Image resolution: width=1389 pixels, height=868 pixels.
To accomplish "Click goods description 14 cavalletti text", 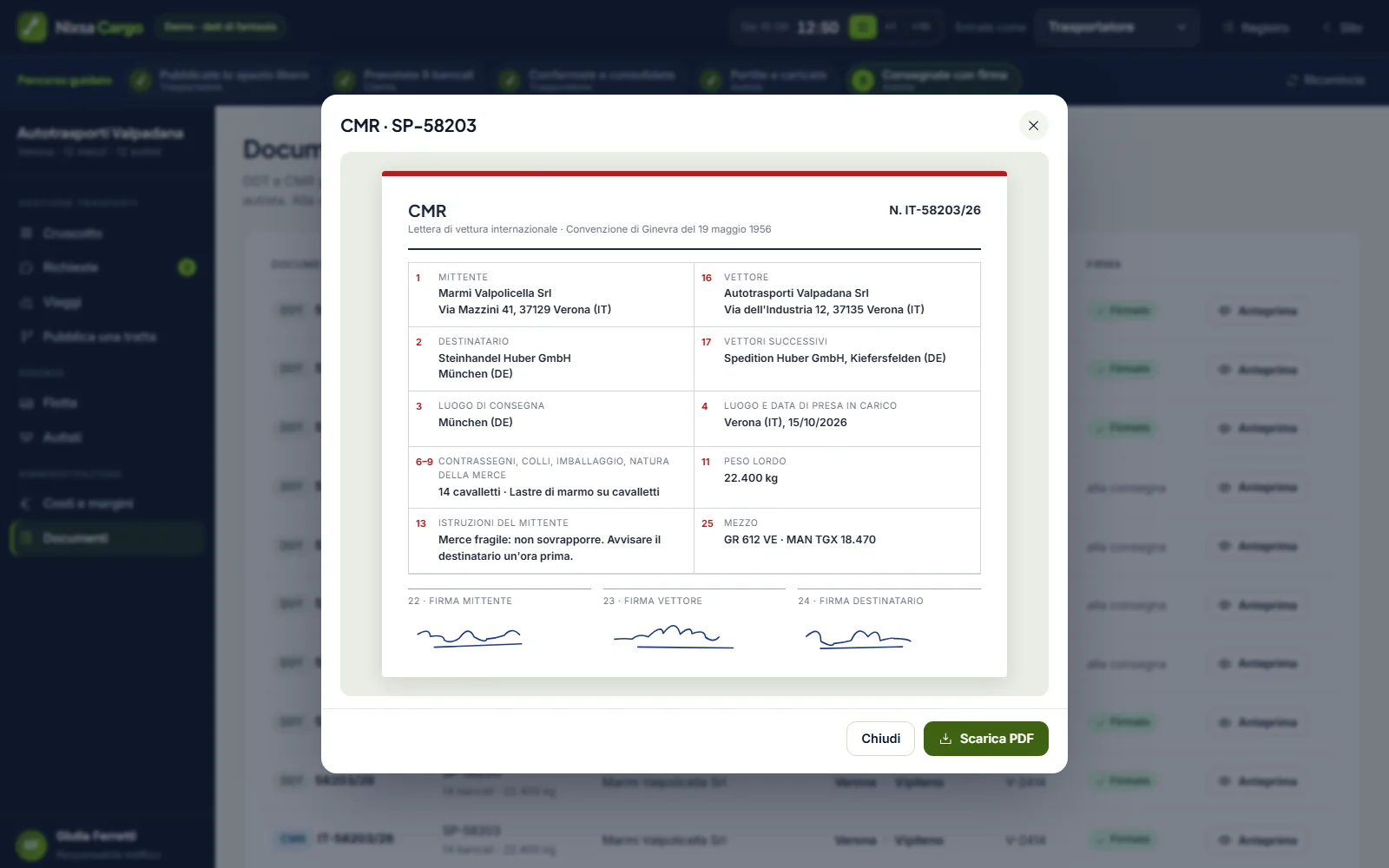I will (549, 492).
